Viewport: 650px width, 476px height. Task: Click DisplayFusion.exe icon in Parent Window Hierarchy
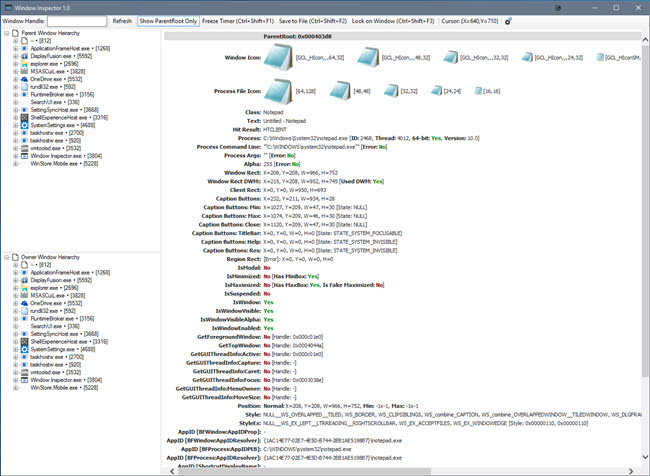click(24, 56)
